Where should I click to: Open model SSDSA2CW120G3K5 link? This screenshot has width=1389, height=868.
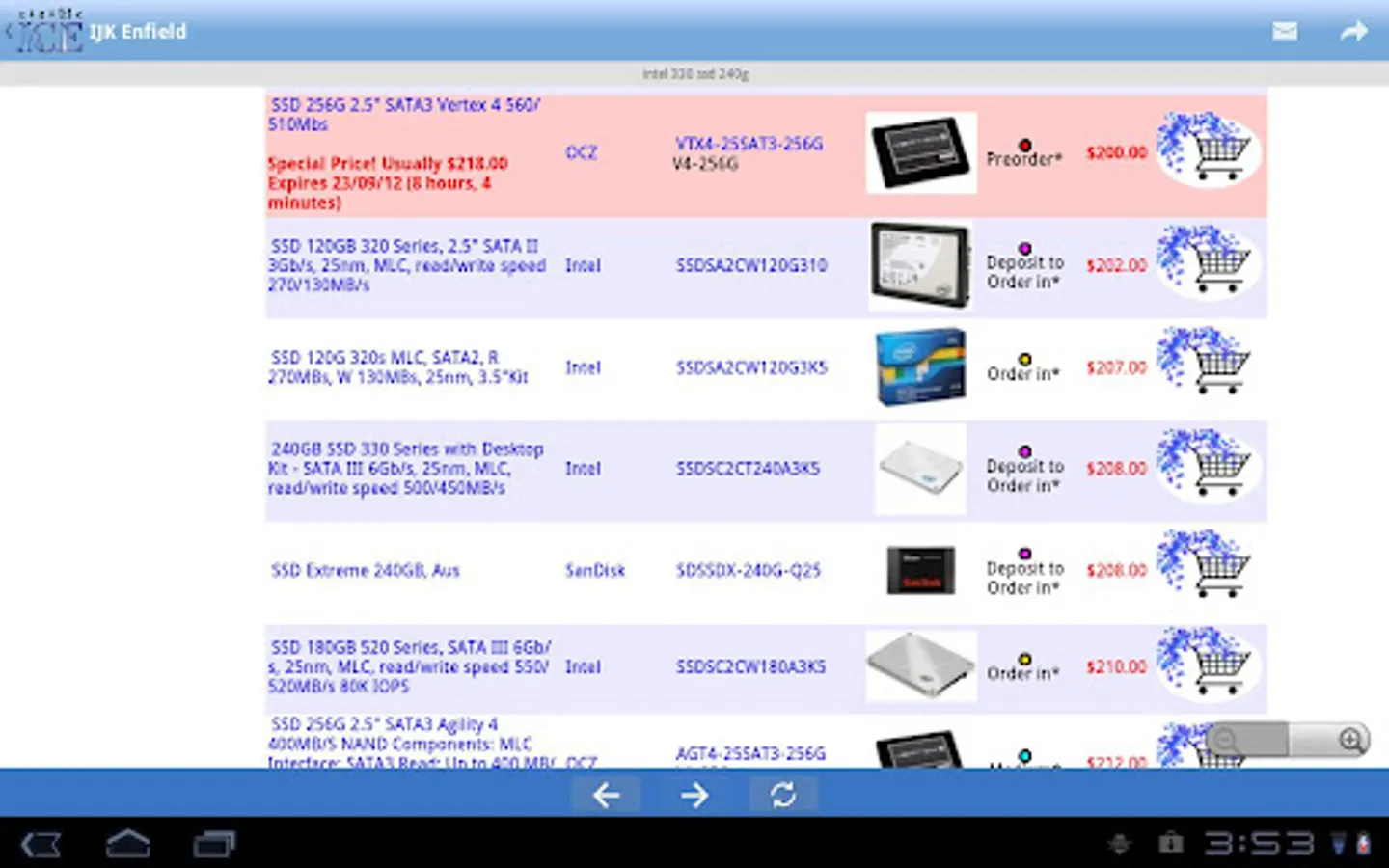point(750,367)
